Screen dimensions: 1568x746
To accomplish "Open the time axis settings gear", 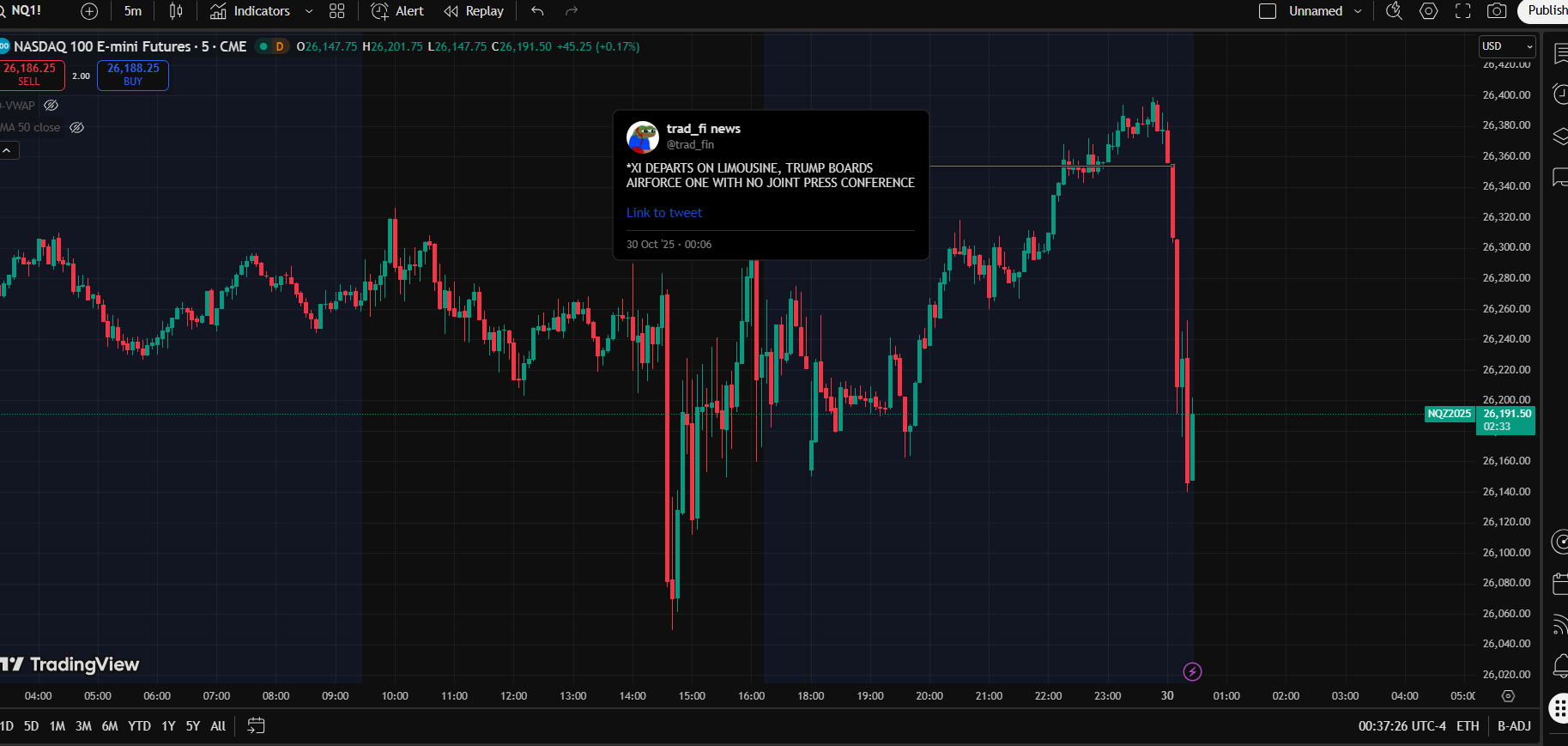I will 1508,696.
